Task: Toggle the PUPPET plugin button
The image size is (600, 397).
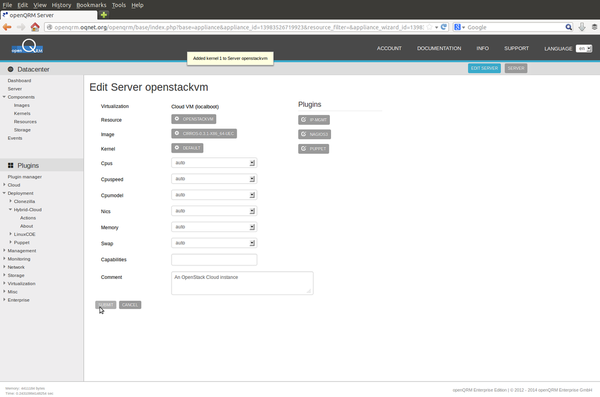Action: (x=313, y=149)
